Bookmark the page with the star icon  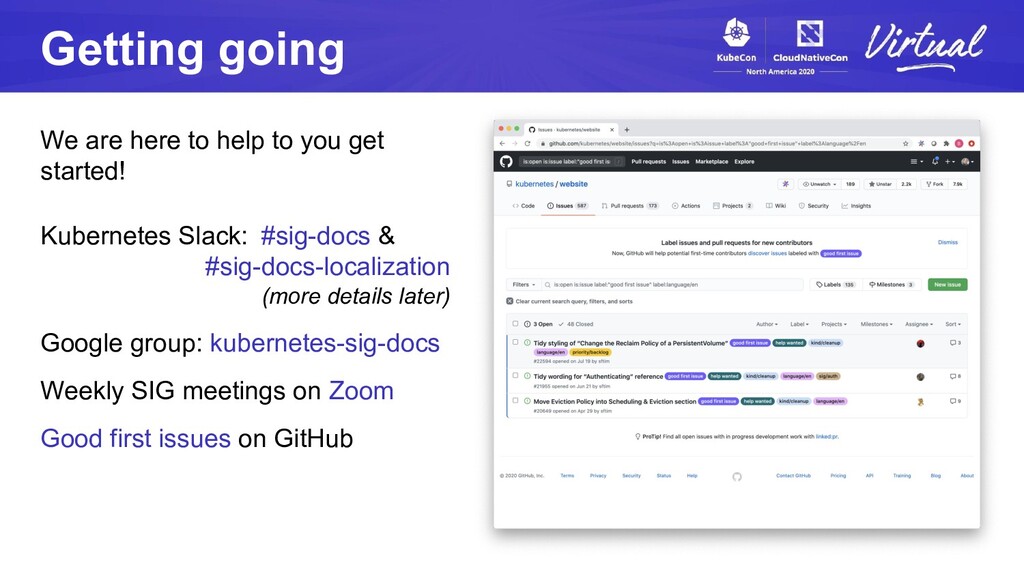click(x=906, y=143)
